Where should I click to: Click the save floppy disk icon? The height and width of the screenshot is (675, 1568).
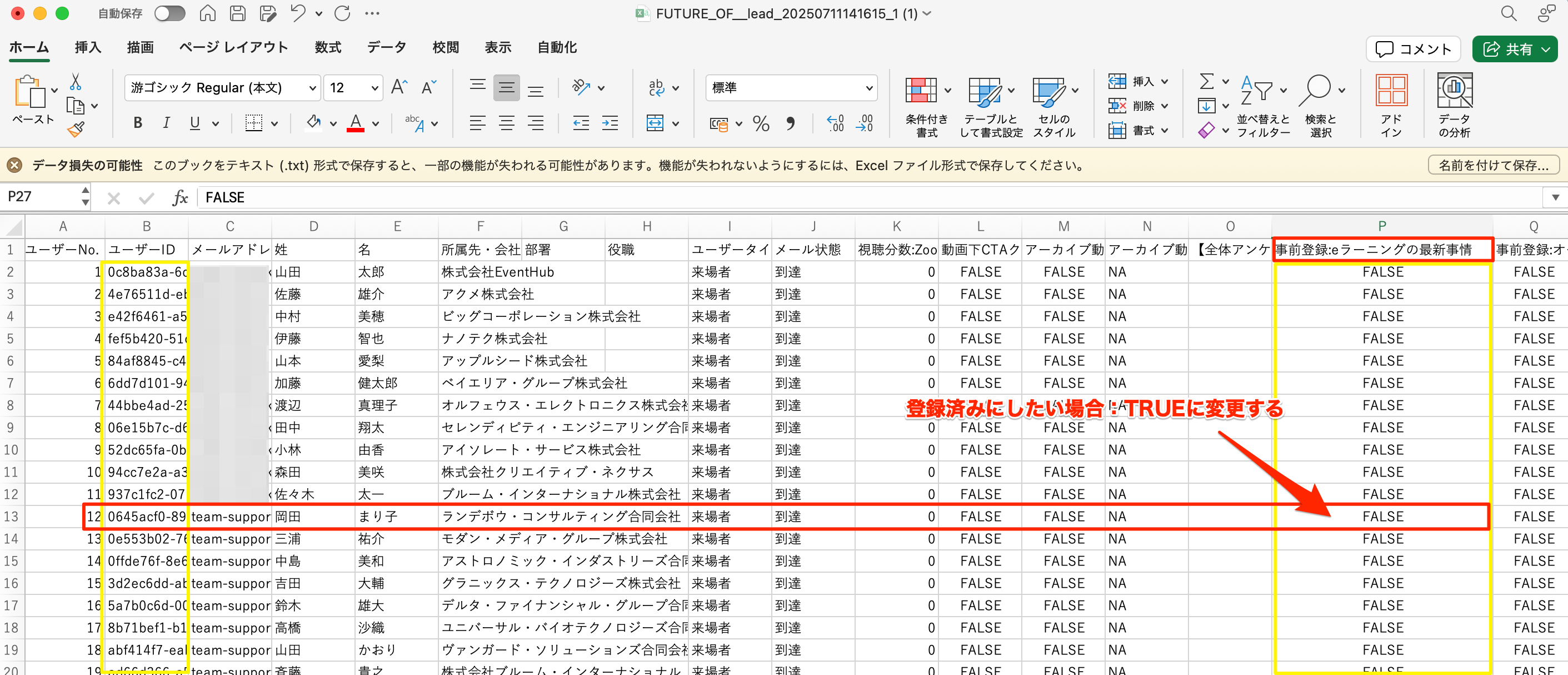(238, 13)
